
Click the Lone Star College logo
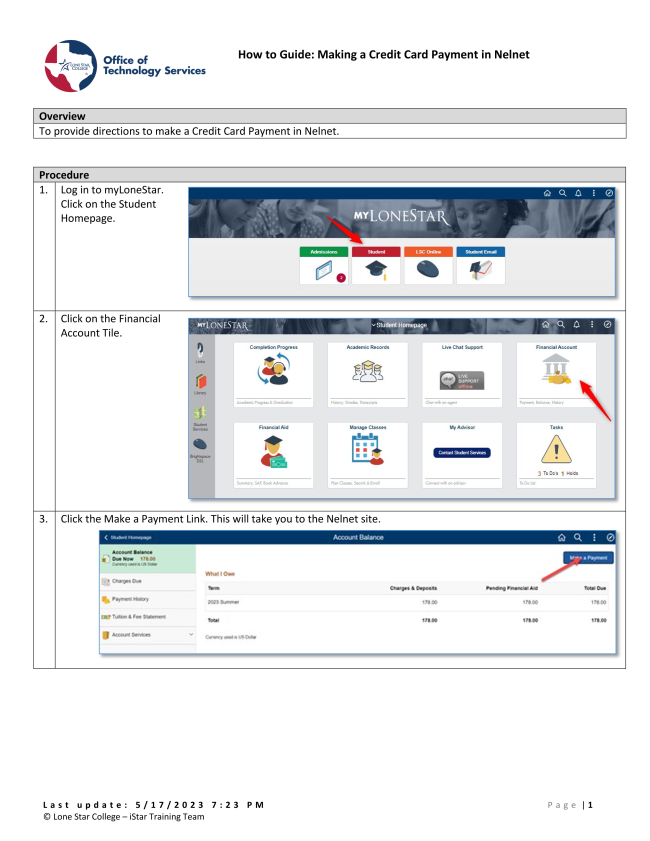tap(71, 65)
